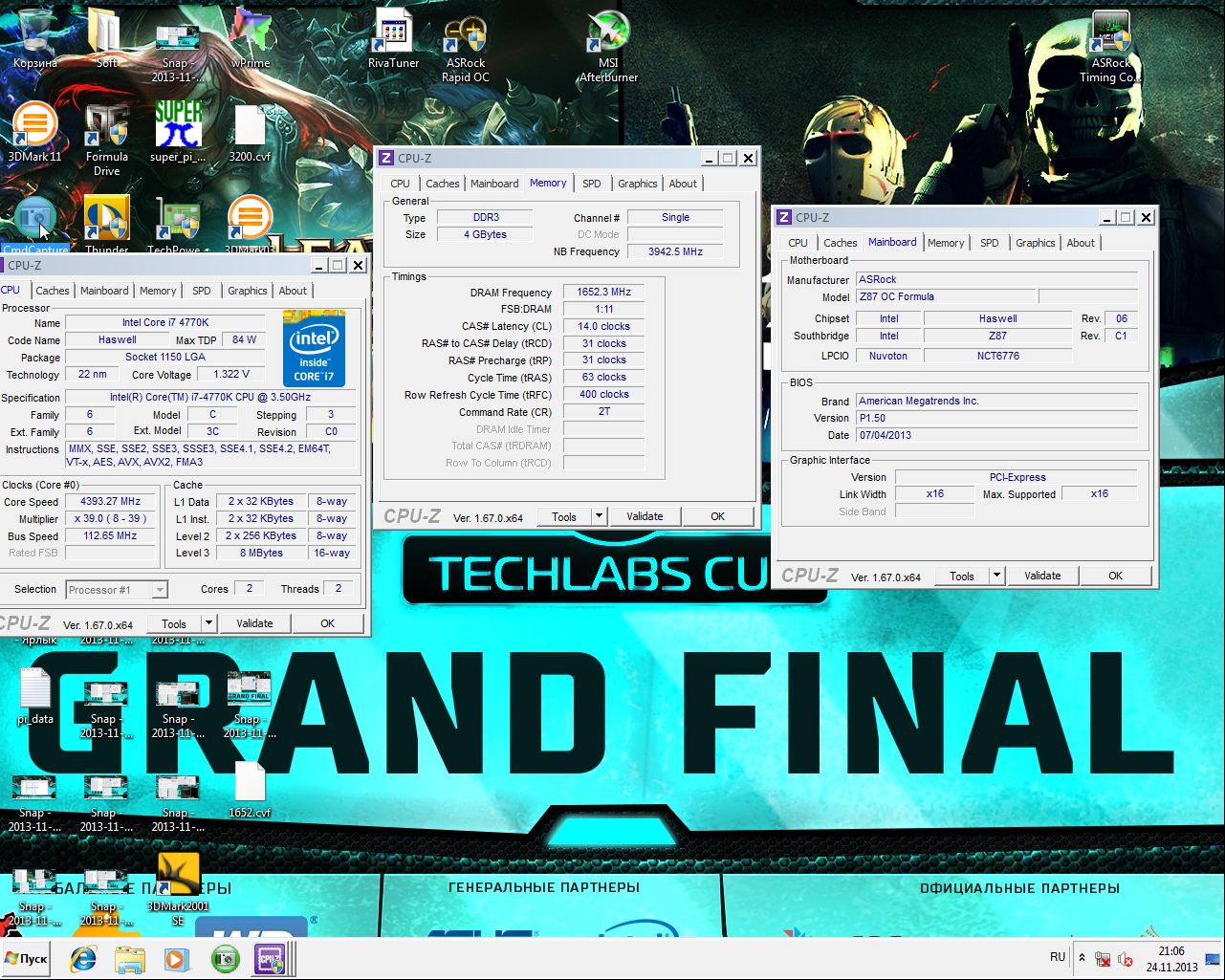The width and height of the screenshot is (1225, 980).
Task: Open ASRock Rapid OC shortcut
Action: [466, 48]
